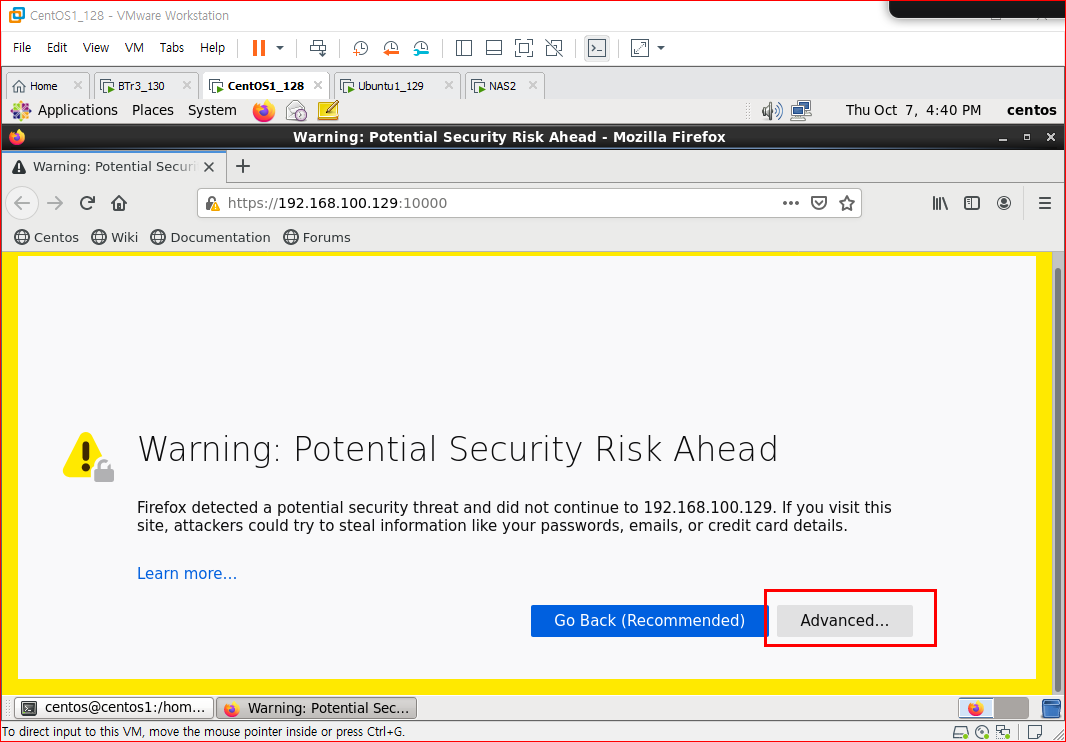Toggle thumbnail bar view icon
This screenshot has height=742, width=1066.
point(494,48)
